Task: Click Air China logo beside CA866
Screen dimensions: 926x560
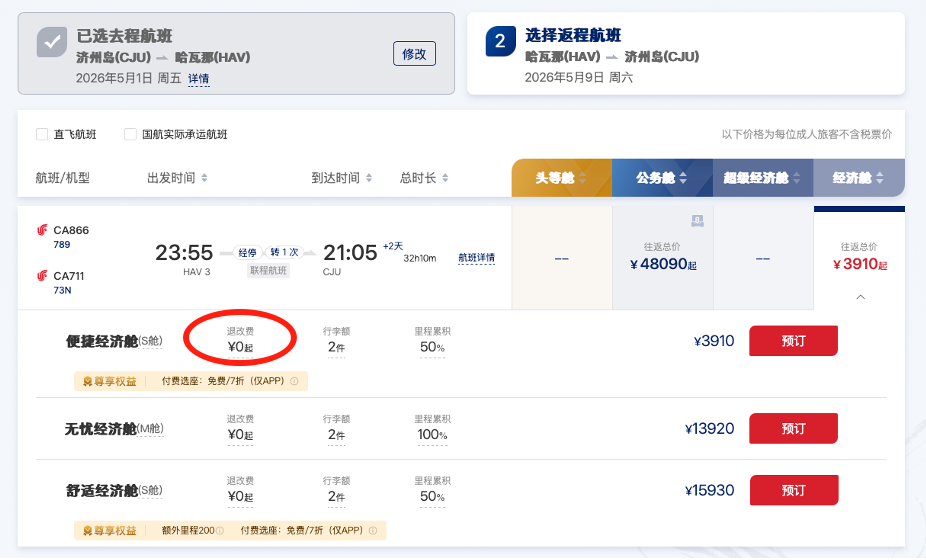Action: click(42, 230)
